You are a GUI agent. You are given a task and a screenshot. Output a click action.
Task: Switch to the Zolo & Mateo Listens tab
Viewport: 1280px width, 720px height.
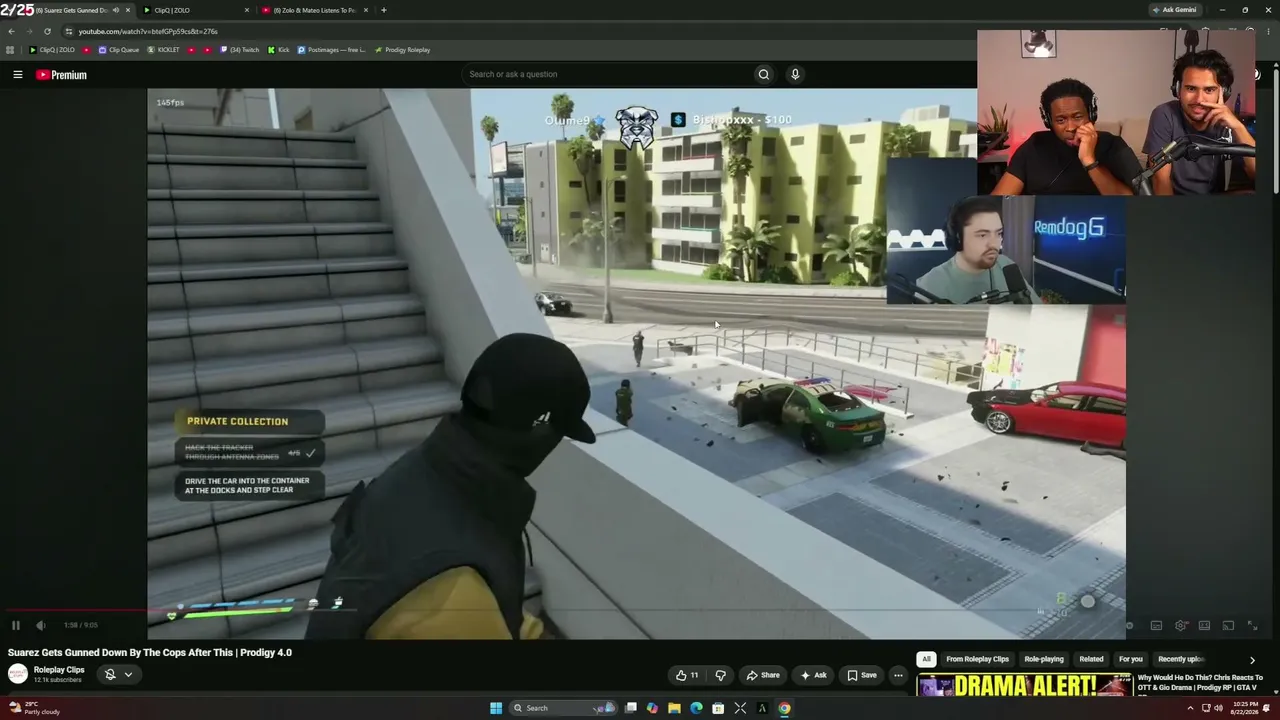(314, 10)
